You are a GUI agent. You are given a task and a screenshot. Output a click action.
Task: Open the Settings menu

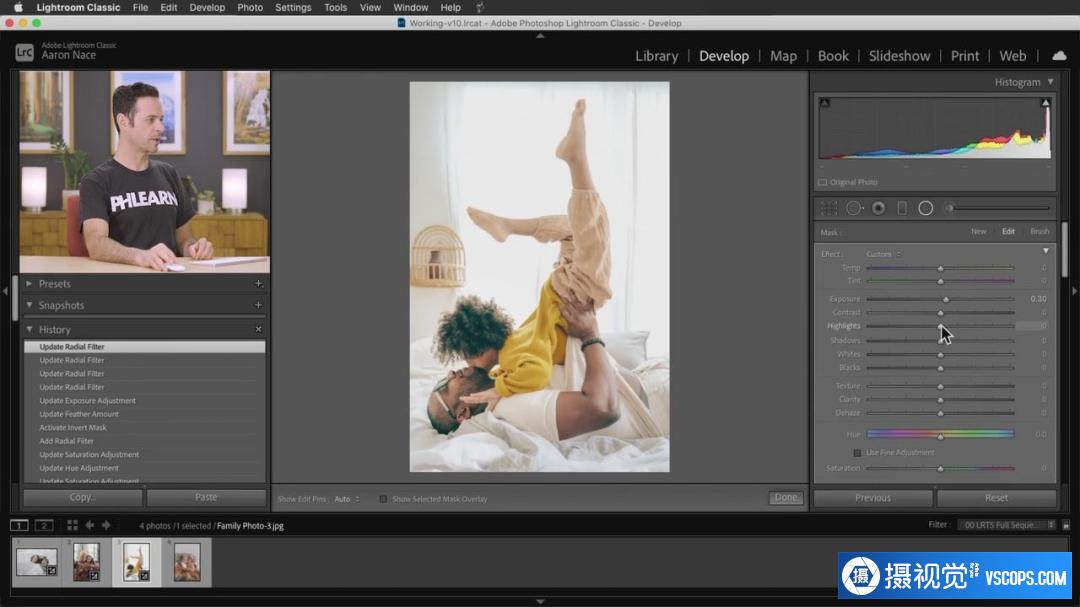point(293,8)
